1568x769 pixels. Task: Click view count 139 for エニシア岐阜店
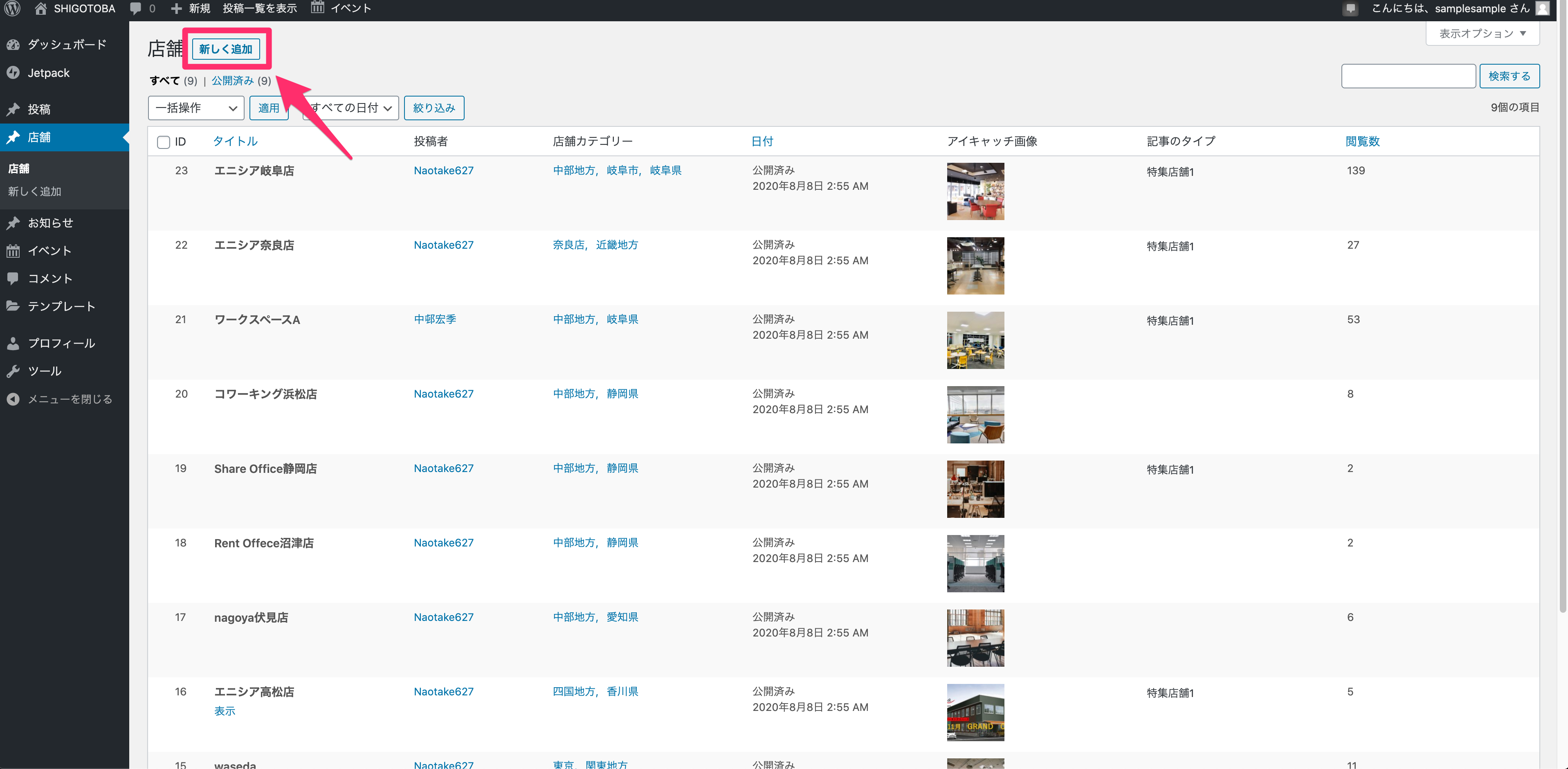[1356, 171]
